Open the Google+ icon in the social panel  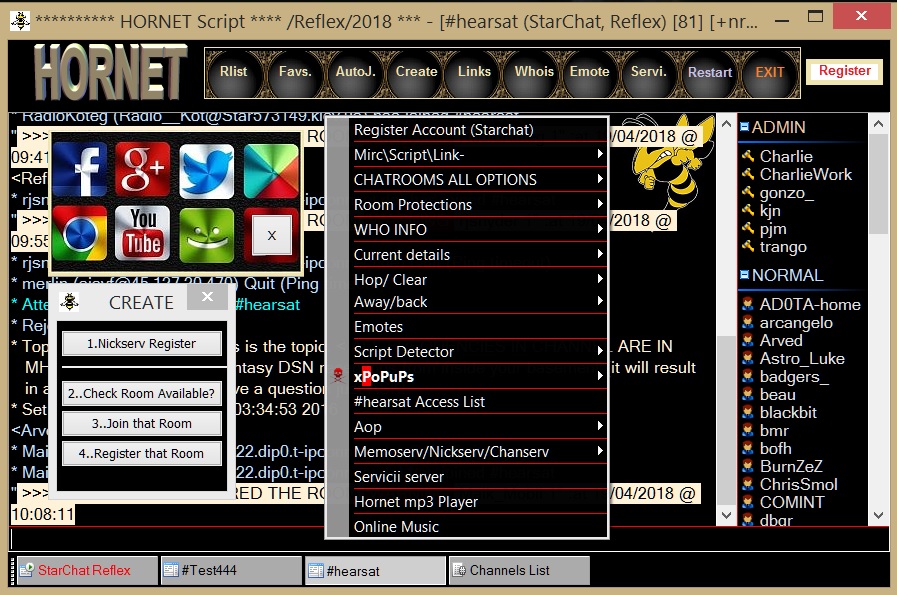click(x=142, y=170)
